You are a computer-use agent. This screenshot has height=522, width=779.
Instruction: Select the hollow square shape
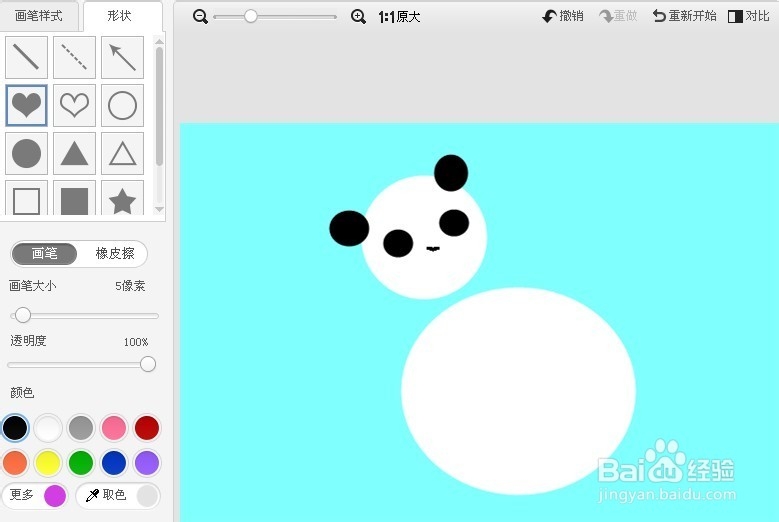click(26, 198)
